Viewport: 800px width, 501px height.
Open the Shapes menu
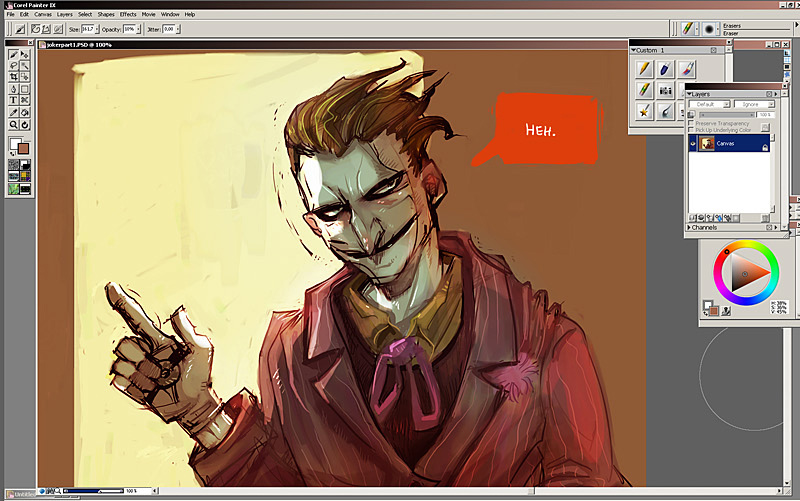(106, 14)
